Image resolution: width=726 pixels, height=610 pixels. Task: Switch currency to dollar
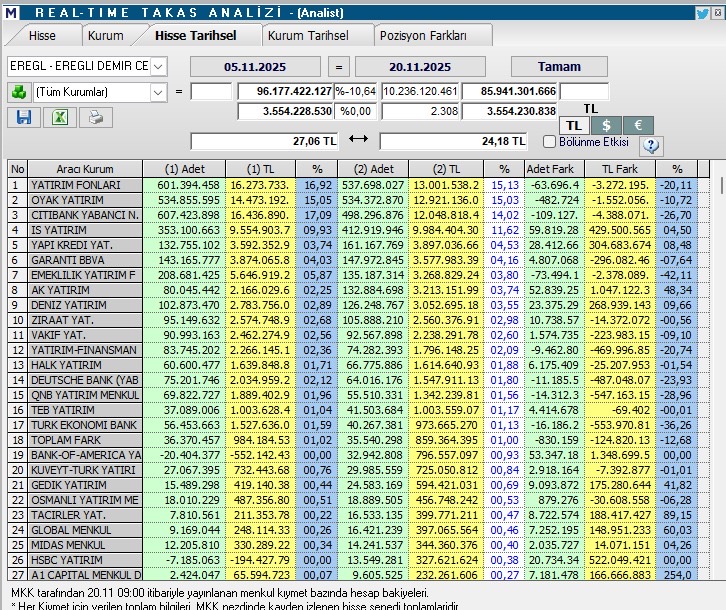click(605, 125)
